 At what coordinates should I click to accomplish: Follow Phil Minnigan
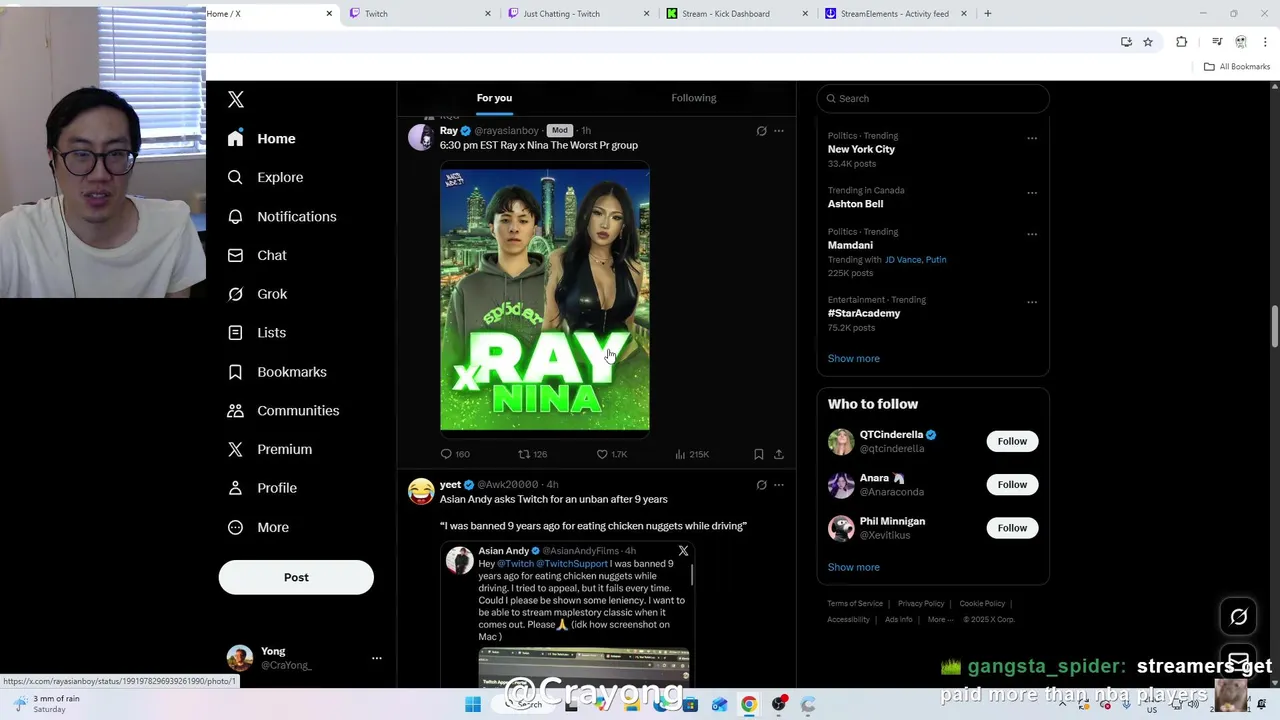(x=1012, y=528)
